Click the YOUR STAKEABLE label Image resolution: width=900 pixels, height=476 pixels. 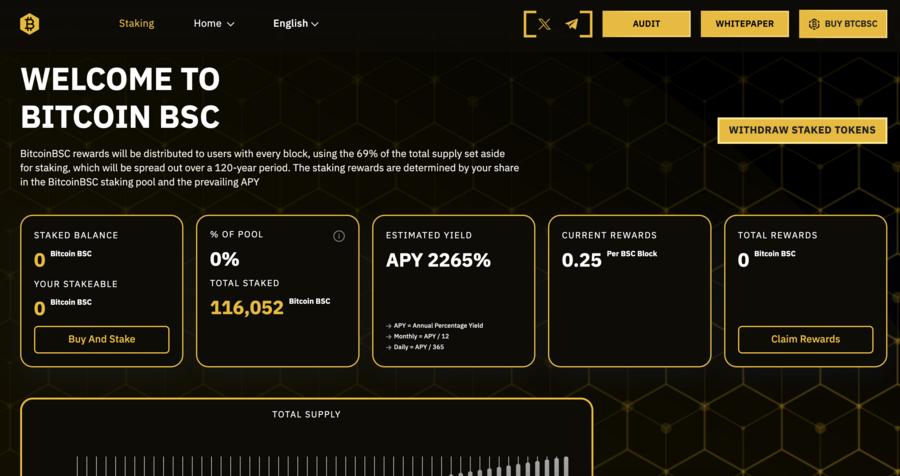pyautogui.click(x=75, y=284)
